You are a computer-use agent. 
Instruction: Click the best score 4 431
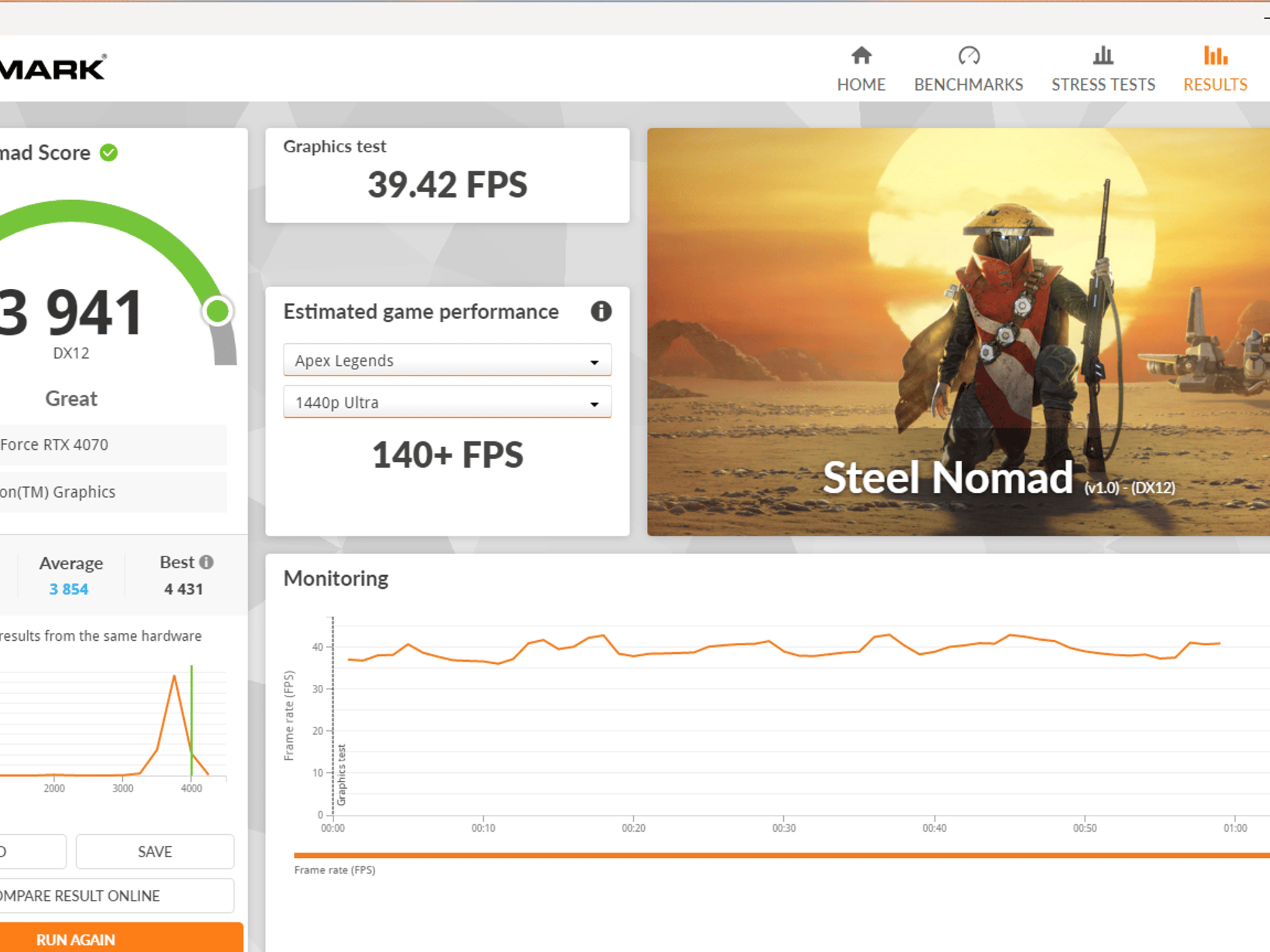coord(184,589)
